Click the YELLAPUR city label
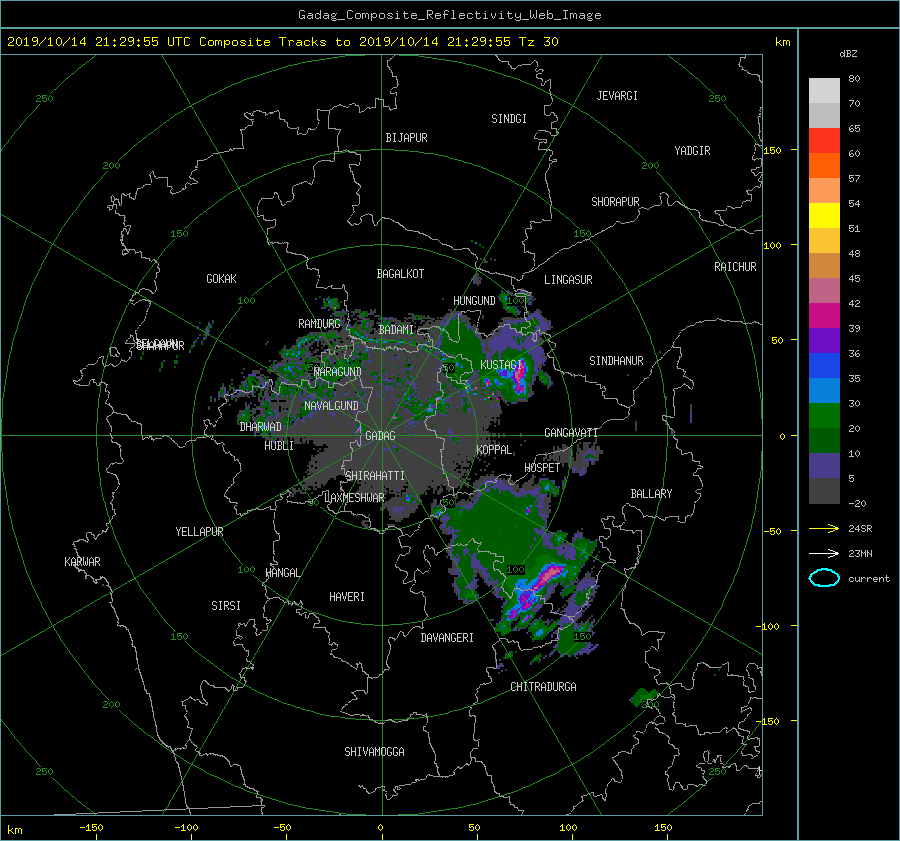Viewport: 900px width, 841px height. [x=199, y=532]
